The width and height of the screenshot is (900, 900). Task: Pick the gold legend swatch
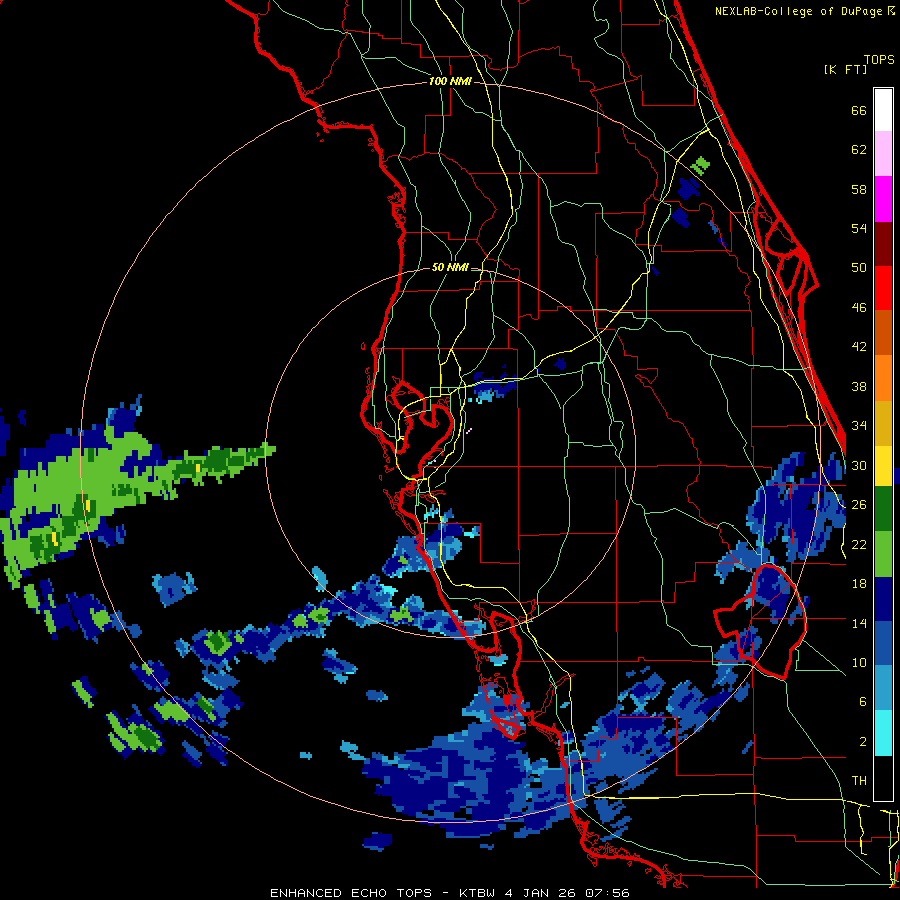pos(883,424)
